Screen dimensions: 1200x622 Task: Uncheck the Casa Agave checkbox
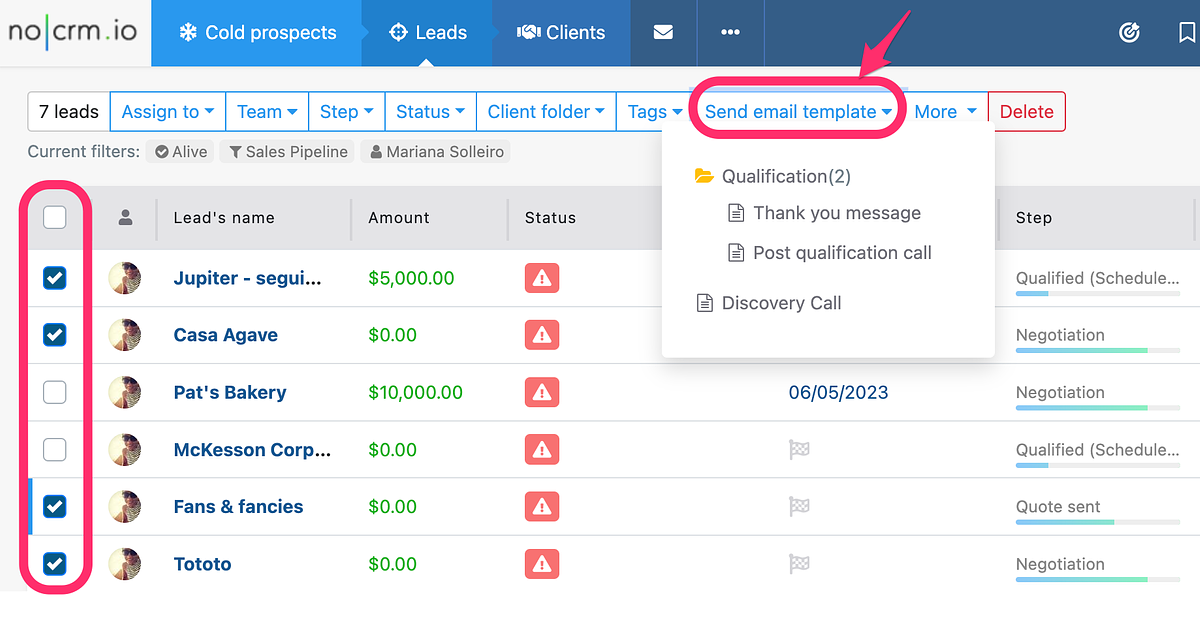coord(55,335)
